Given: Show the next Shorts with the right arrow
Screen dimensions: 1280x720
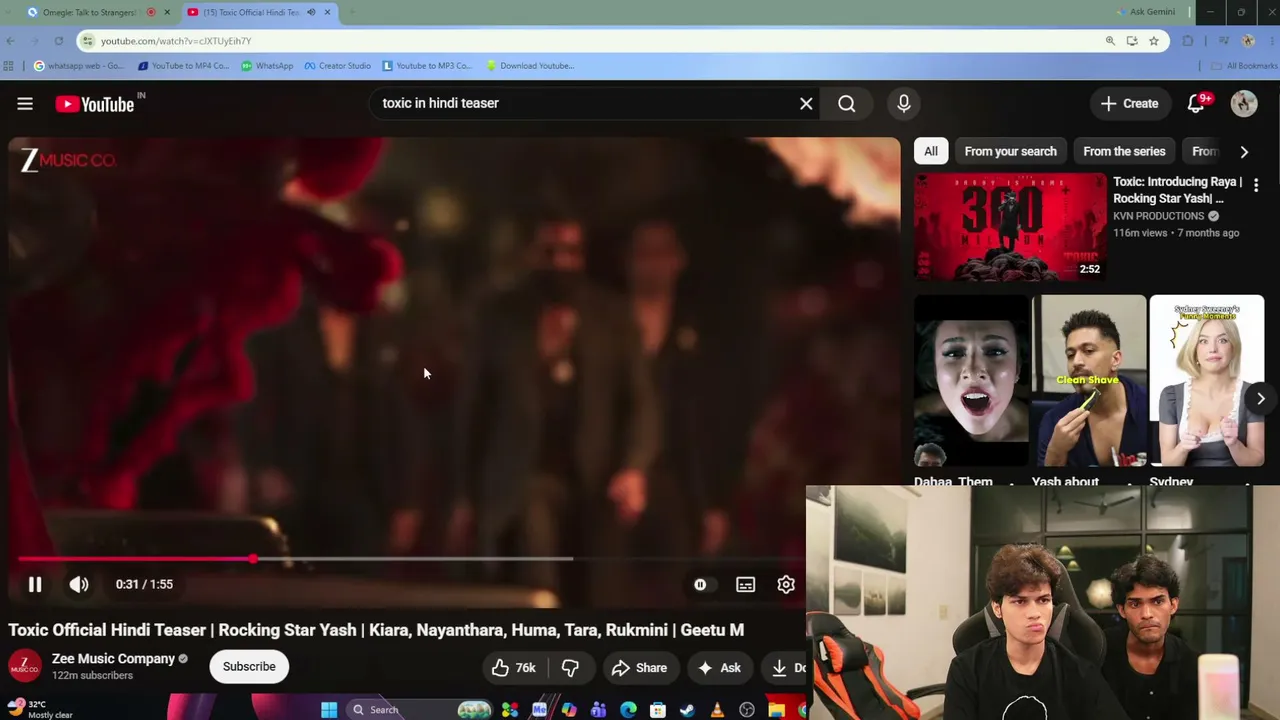Looking at the screenshot, I should coord(1260,399).
